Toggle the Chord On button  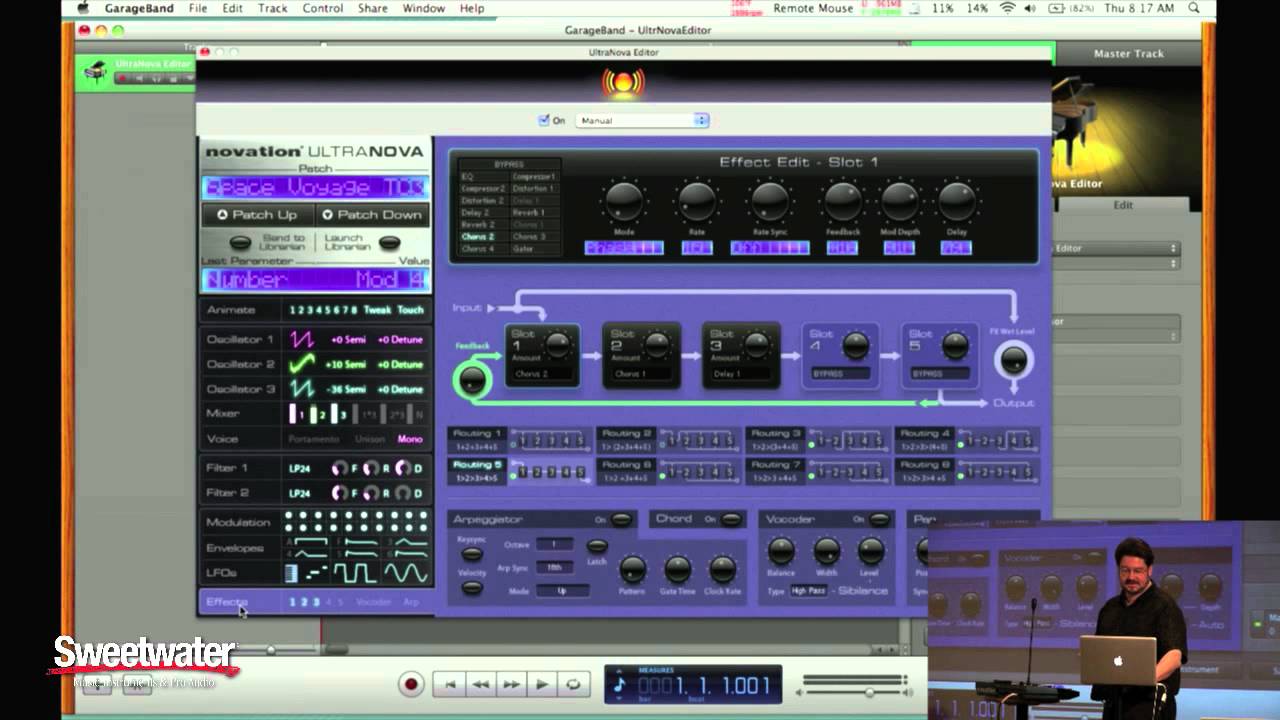(732, 519)
